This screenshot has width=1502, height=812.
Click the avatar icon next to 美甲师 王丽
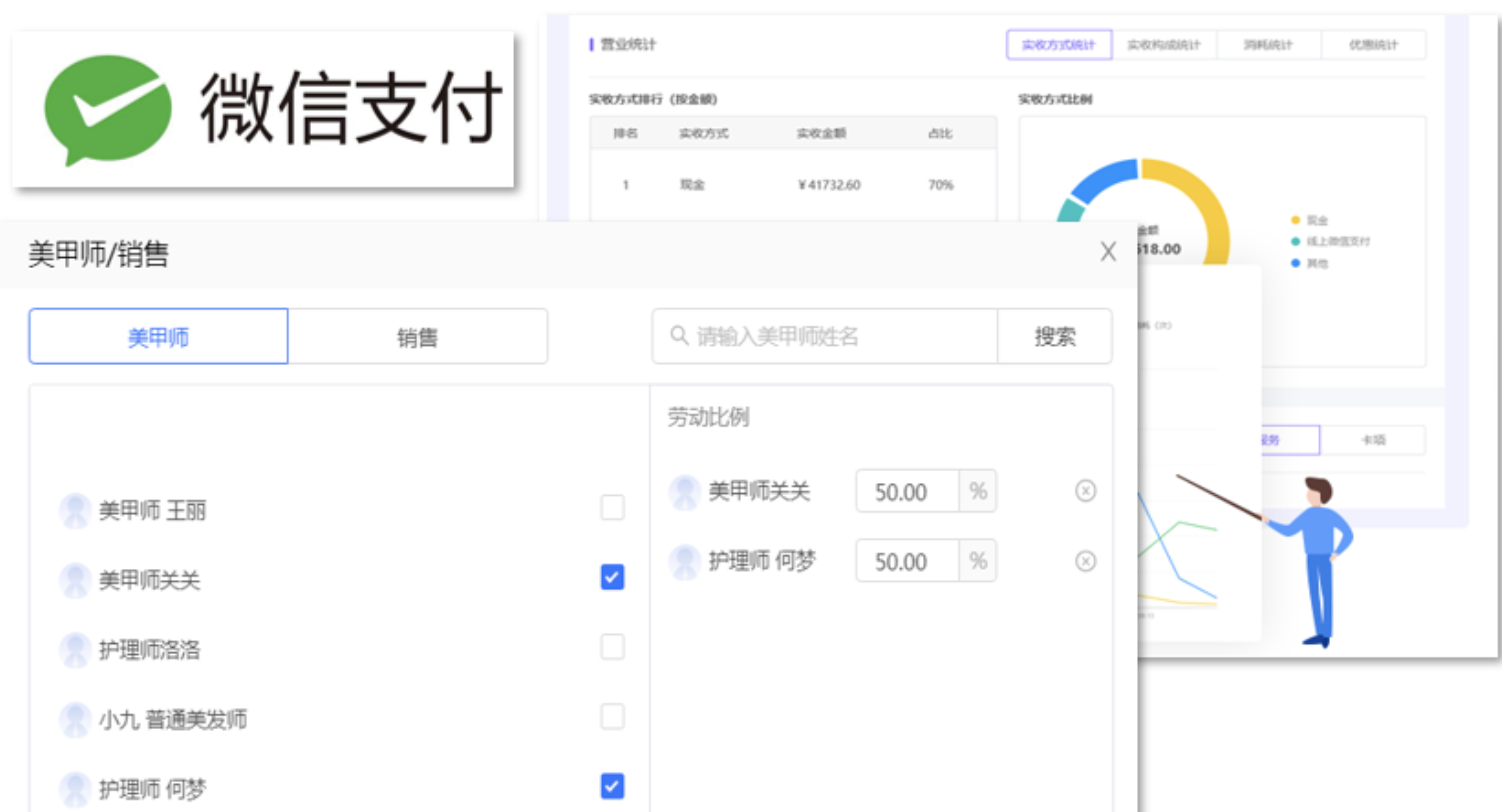click(75, 510)
